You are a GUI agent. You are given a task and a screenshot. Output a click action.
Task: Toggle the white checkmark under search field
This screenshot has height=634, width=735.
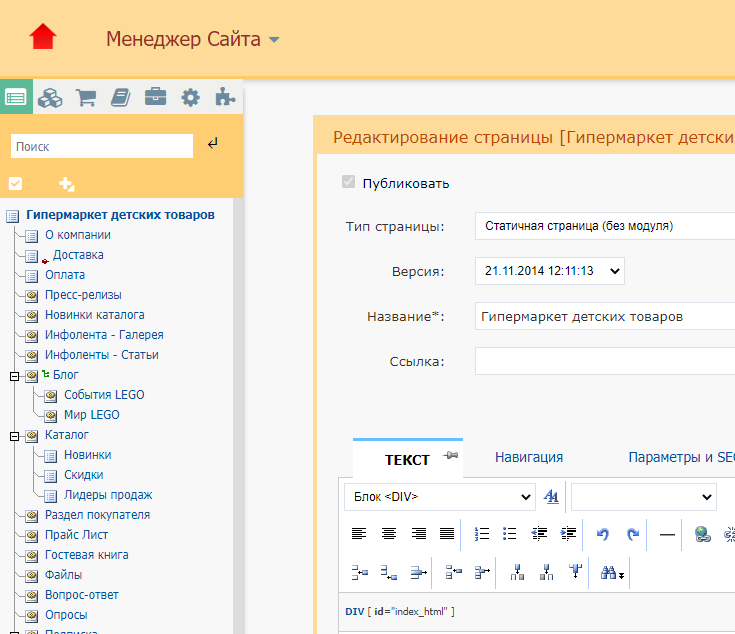point(15,184)
